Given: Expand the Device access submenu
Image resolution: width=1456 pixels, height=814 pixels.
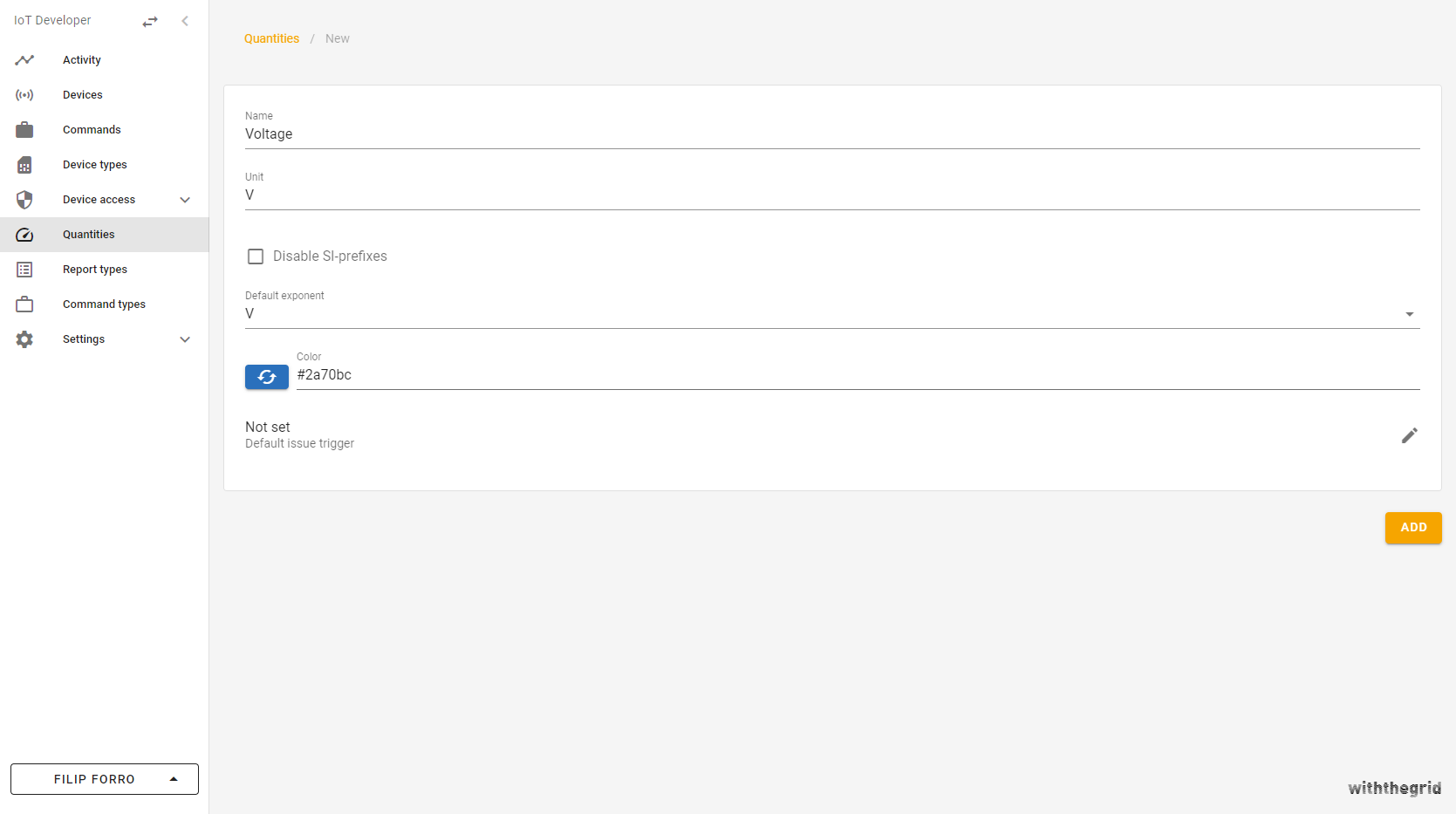Looking at the screenshot, I should [185, 200].
